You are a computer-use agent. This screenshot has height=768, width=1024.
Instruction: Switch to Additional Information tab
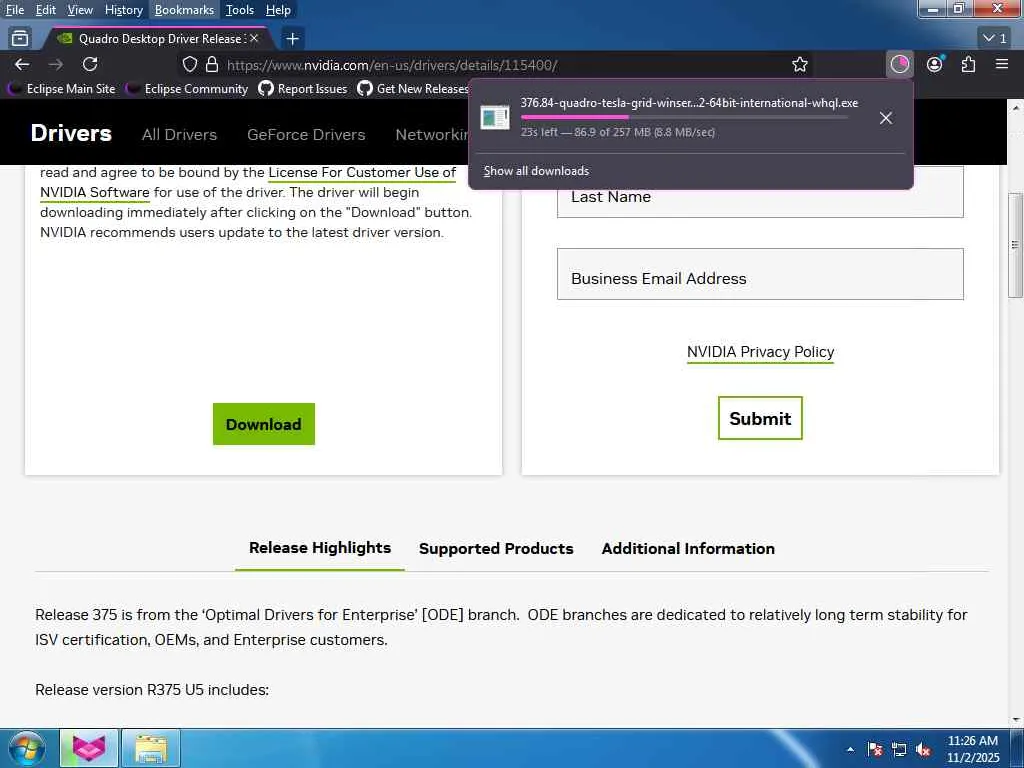(688, 549)
